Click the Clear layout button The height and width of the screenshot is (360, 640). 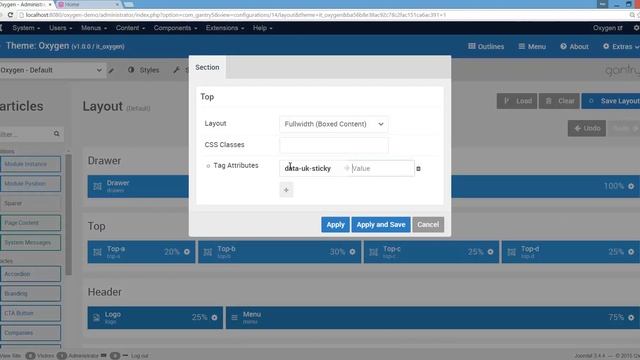click(560, 101)
